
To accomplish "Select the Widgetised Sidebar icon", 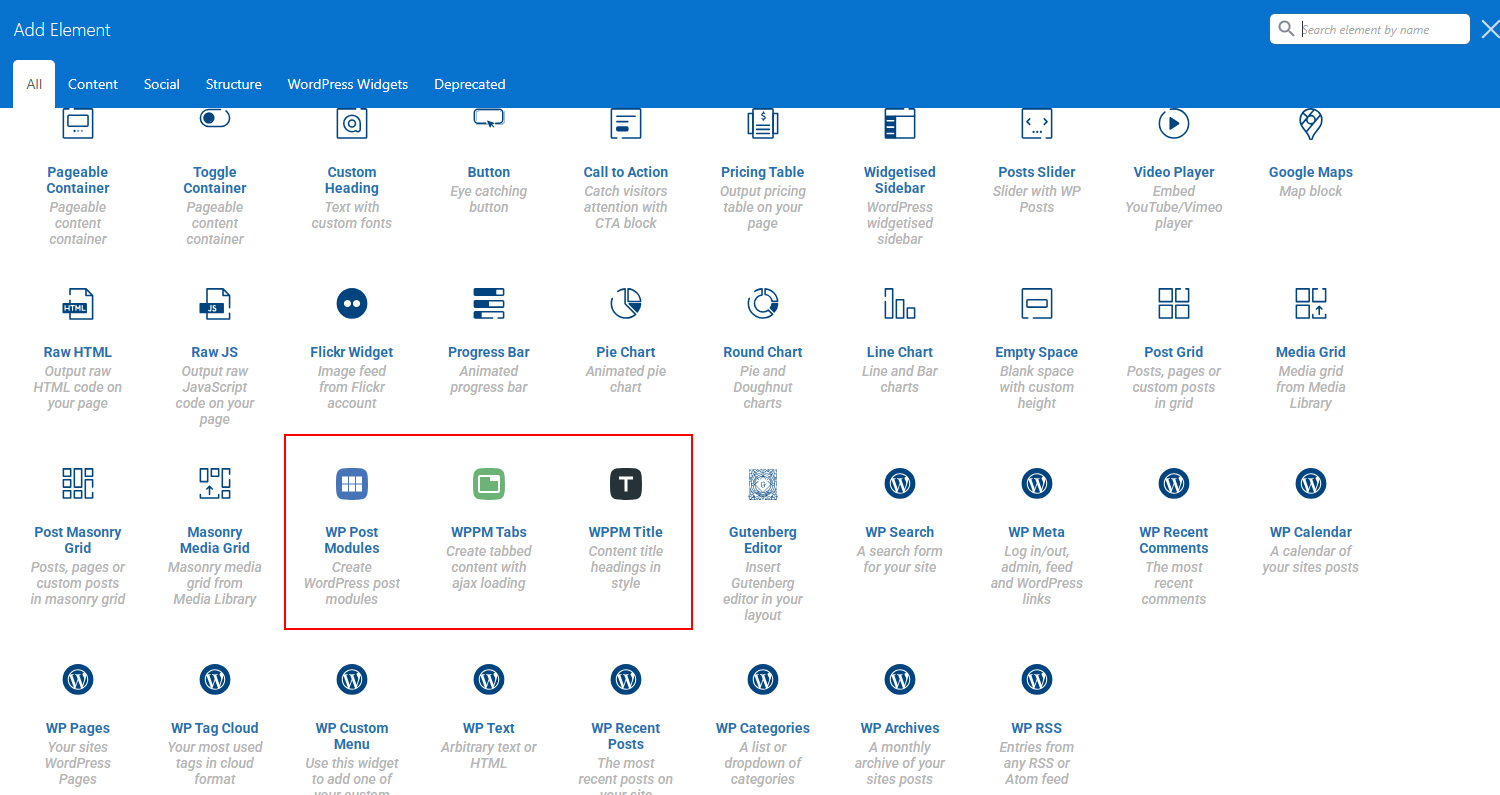I will pyautogui.click(x=900, y=123).
